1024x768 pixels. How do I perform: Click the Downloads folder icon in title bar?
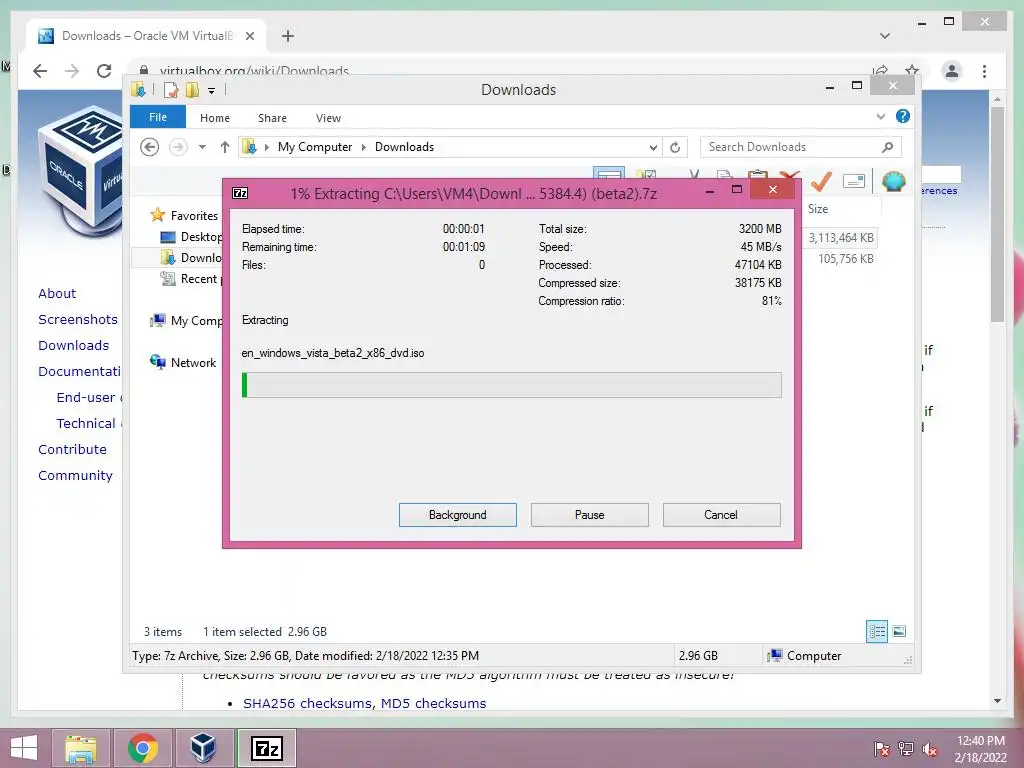coord(138,89)
